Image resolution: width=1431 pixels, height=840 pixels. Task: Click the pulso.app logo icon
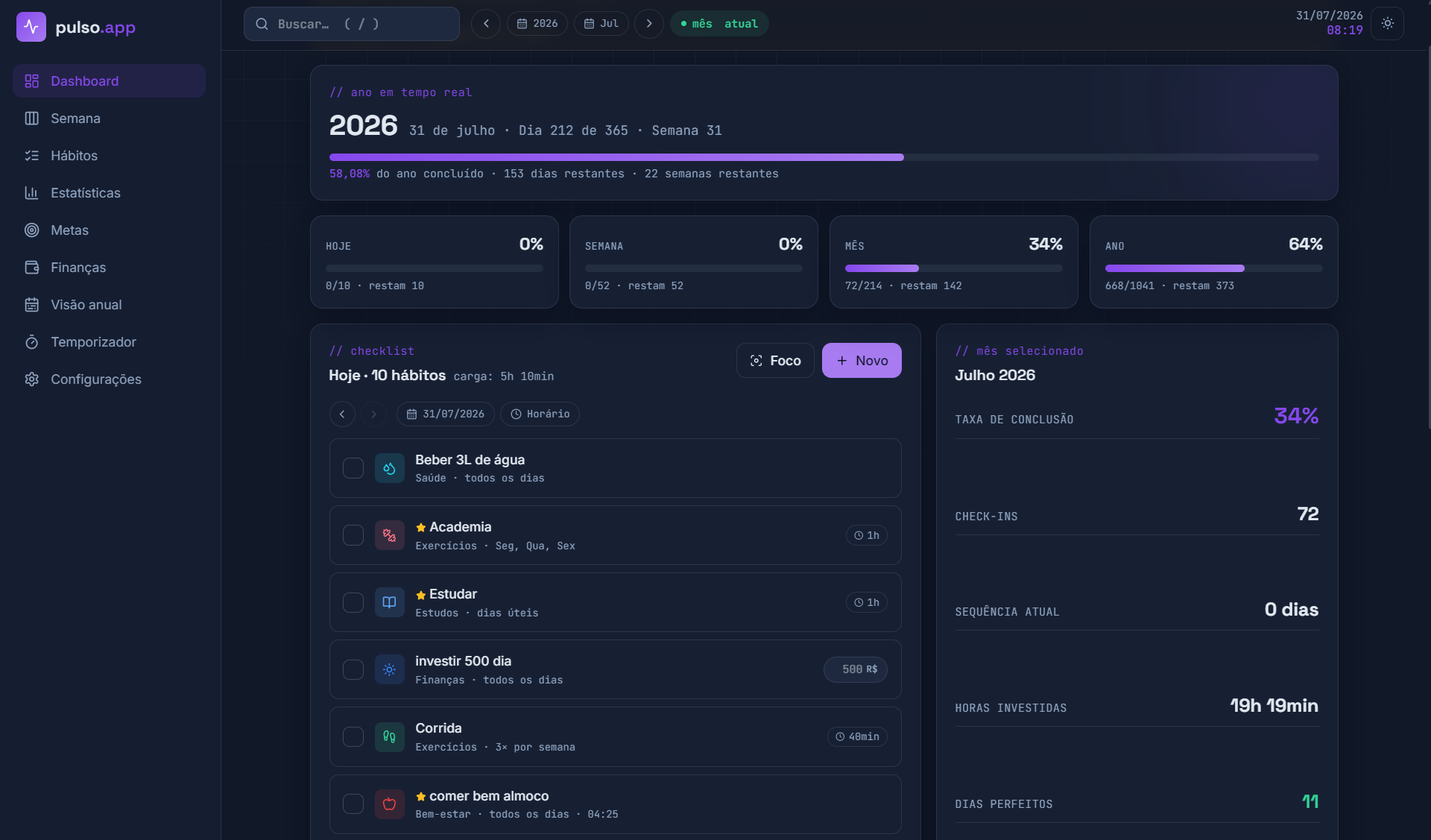31,27
